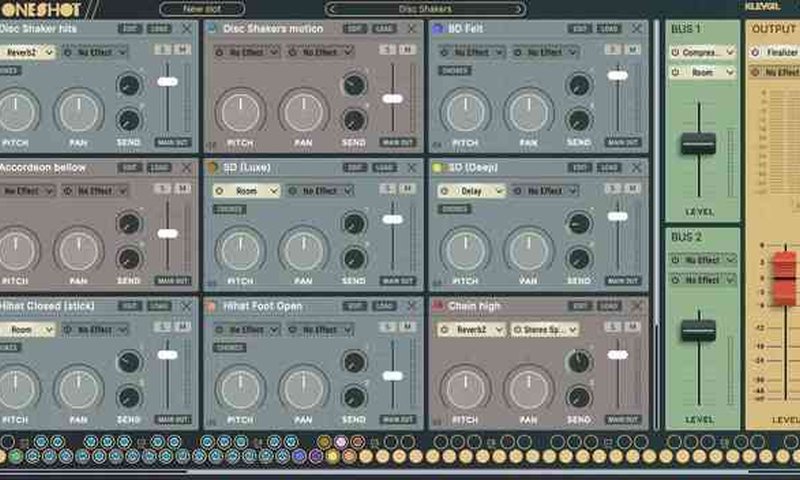Open the Room effect dropdown on SD (Luxe)
The height and width of the screenshot is (480, 800).
pos(245,190)
